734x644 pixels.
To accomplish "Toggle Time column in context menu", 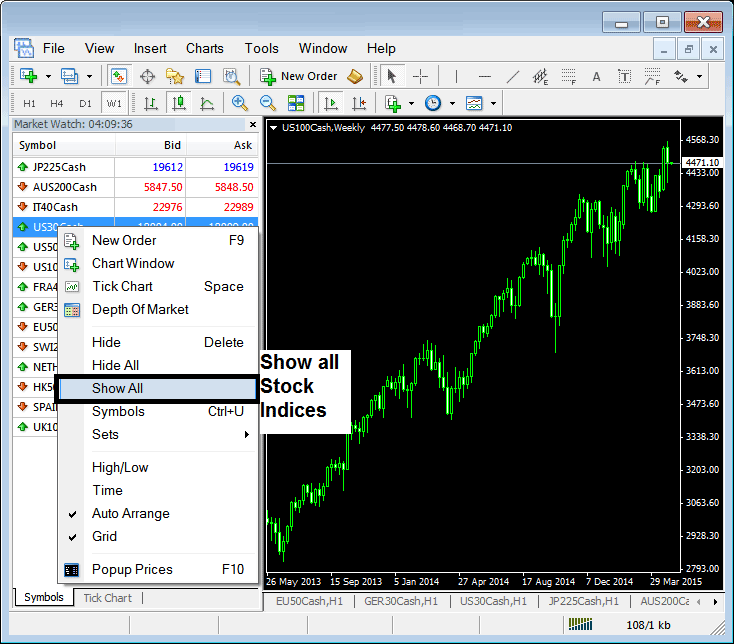I will [x=107, y=490].
